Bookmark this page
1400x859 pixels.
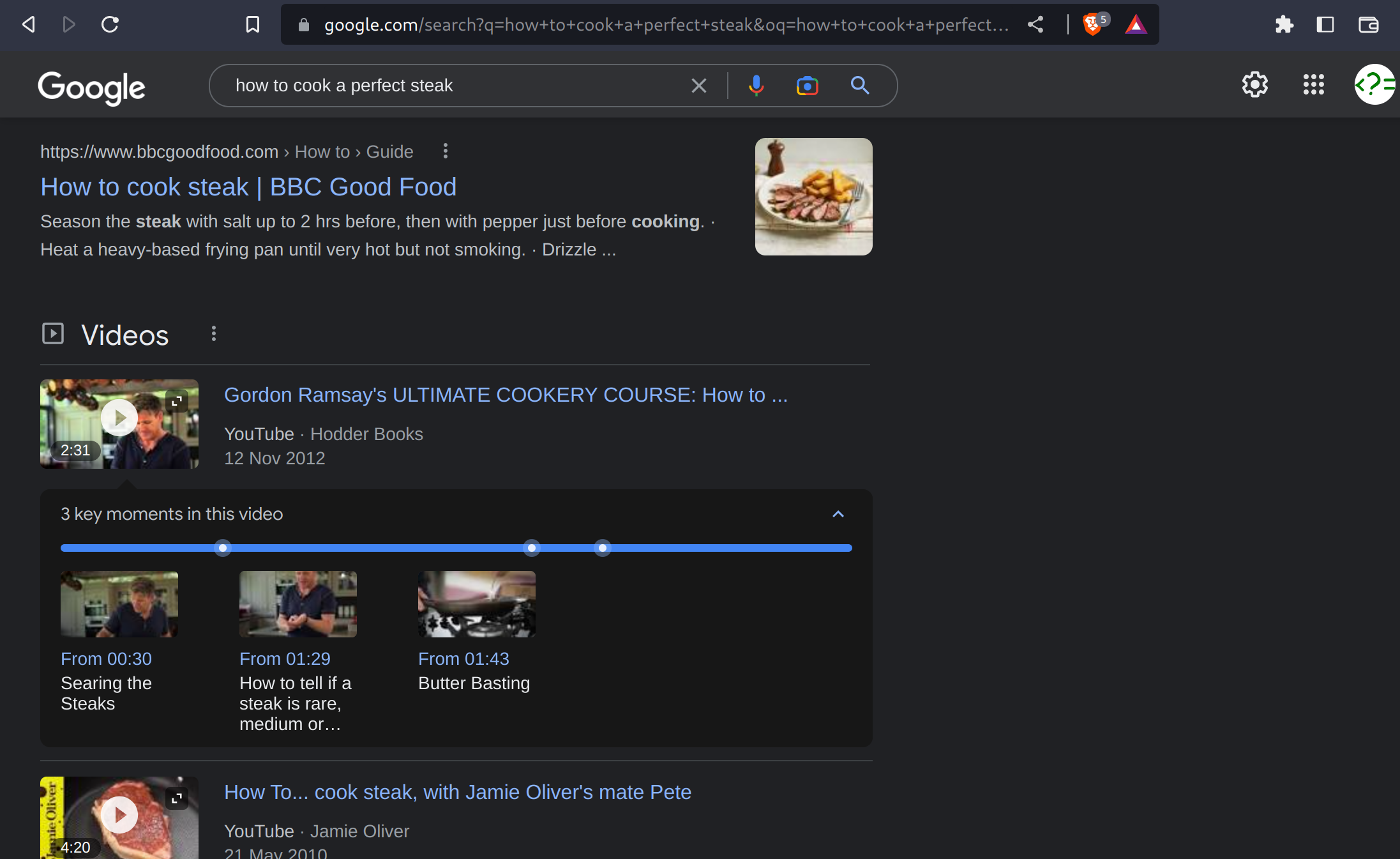point(253,24)
